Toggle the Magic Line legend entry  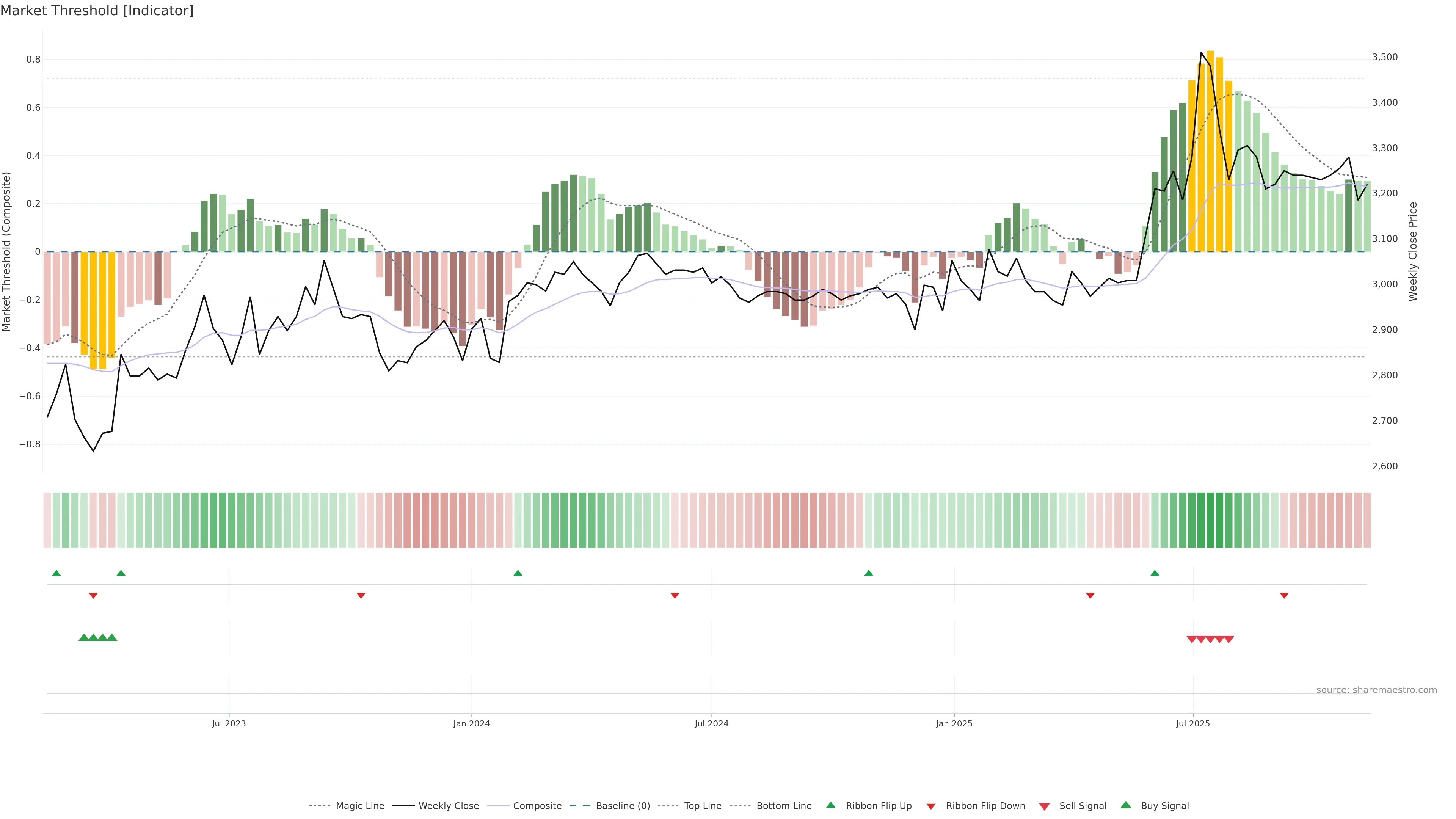pyautogui.click(x=359, y=806)
